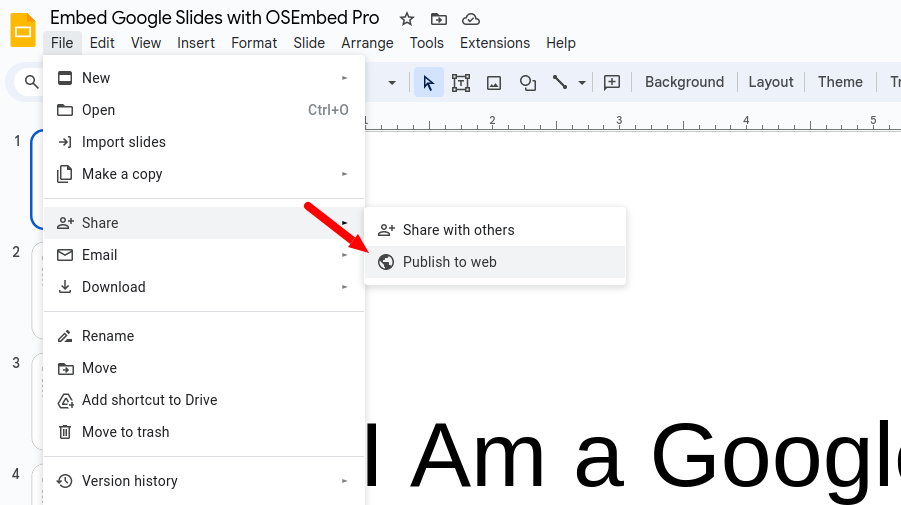
Task: Select Publish to web
Action: (495, 262)
